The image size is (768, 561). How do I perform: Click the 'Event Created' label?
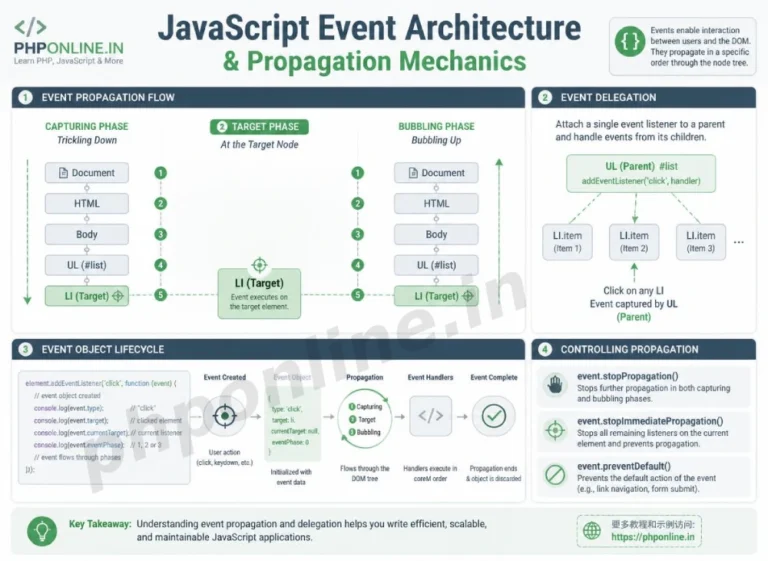pyautogui.click(x=225, y=377)
